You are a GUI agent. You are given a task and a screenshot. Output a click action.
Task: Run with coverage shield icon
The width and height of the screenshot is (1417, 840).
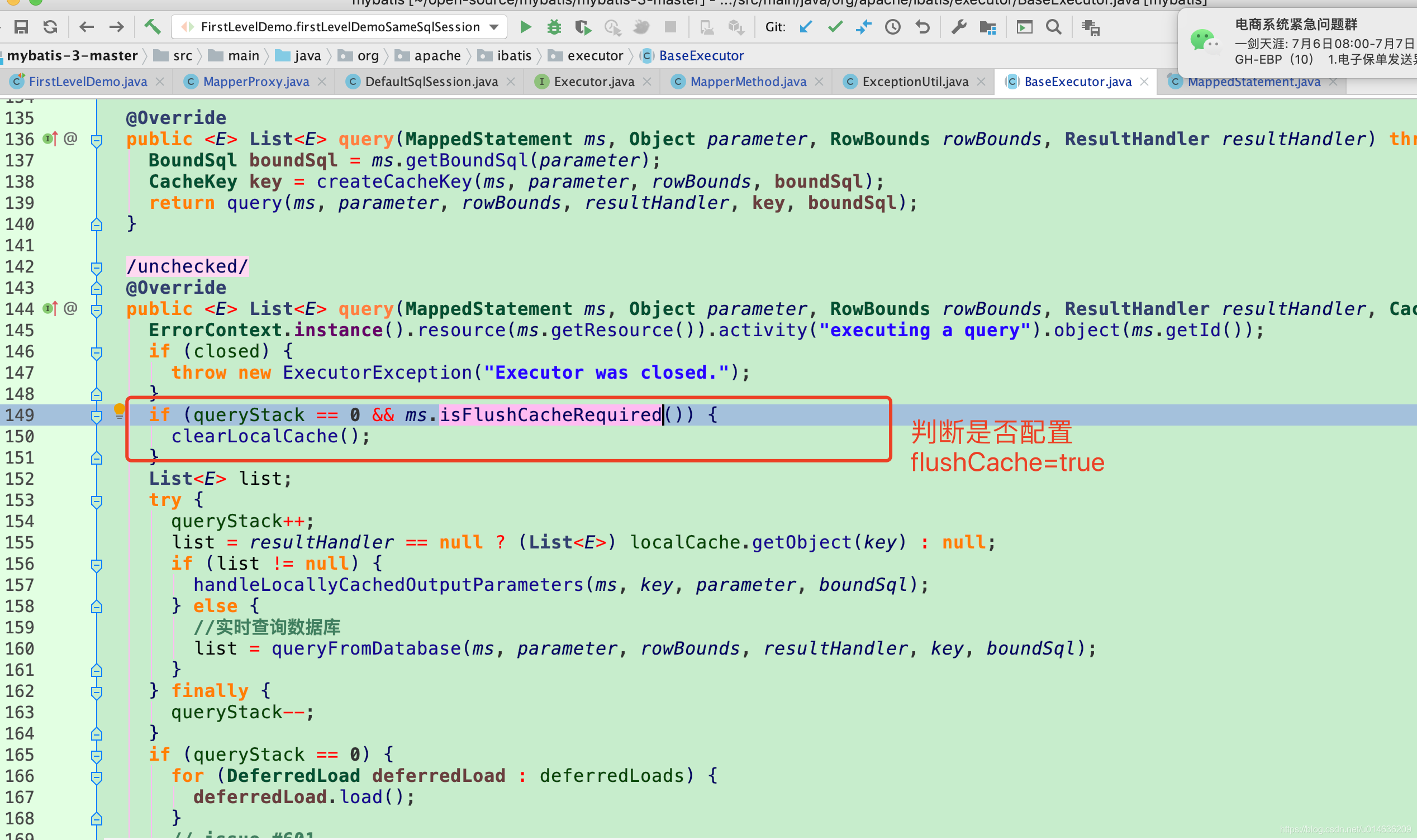(x=583, y=27)
